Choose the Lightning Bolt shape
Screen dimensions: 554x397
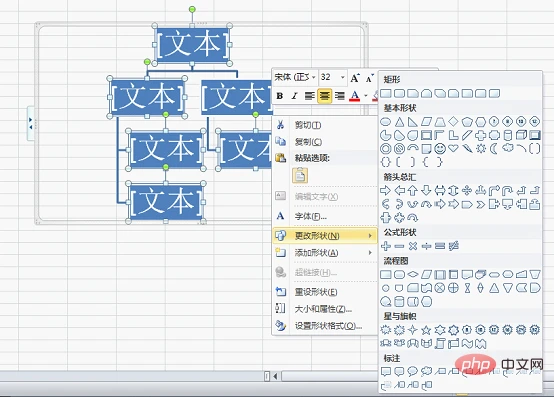point(467,148)
